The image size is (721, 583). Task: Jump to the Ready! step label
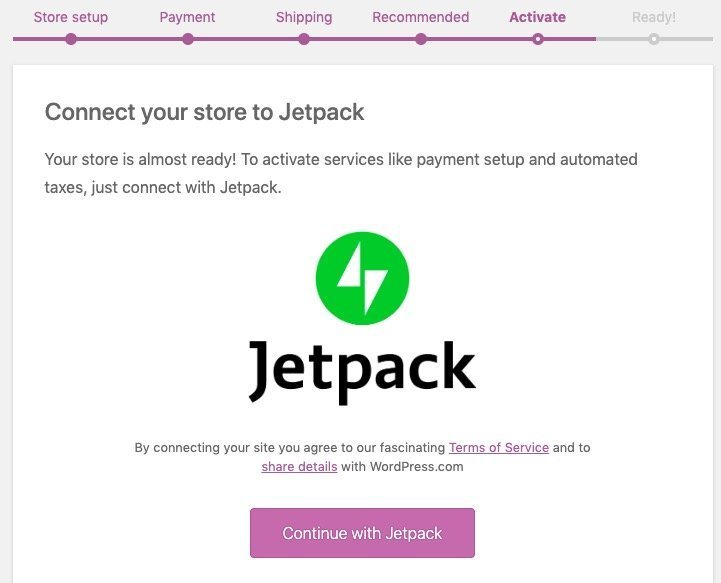[654, 17]
